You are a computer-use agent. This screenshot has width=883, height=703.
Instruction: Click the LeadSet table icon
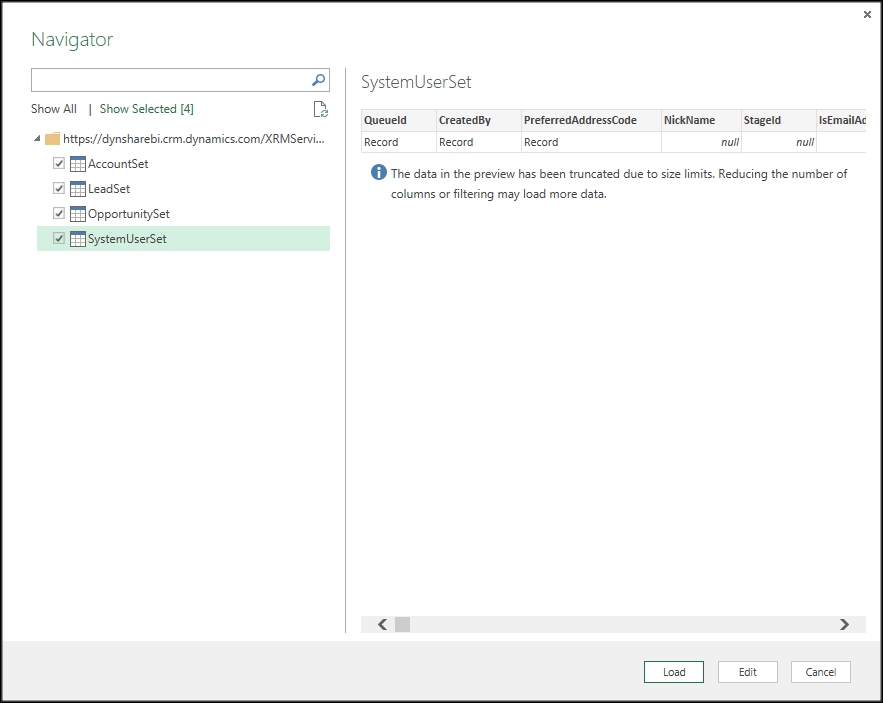pyautogui.click(x=78, y=189)
